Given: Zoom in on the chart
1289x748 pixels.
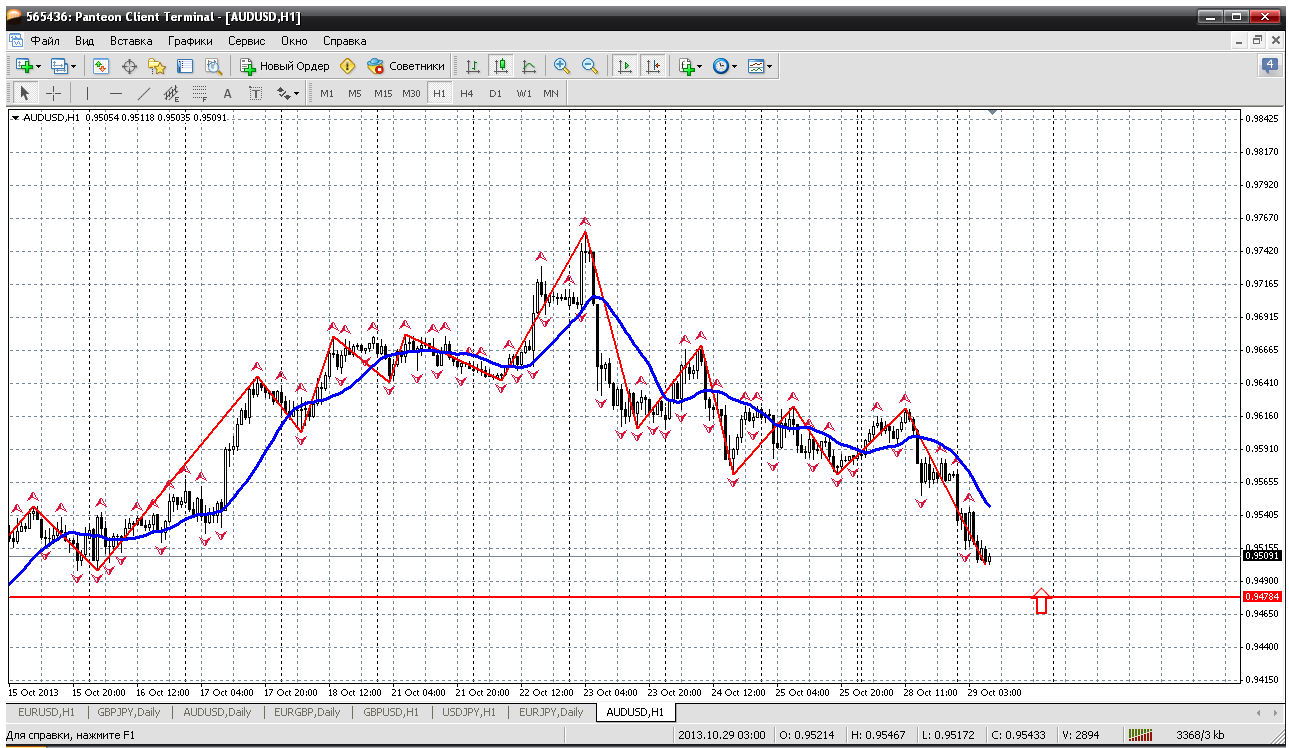Looking at the screenshot, I should pyautogui.click(x=562, y=66).
